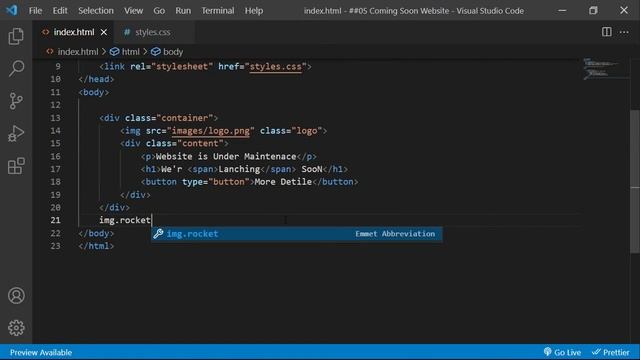This screenshot has height=360, width=640.
Task: Click the word 'Lanching' in the span
Action: (239, 169)
